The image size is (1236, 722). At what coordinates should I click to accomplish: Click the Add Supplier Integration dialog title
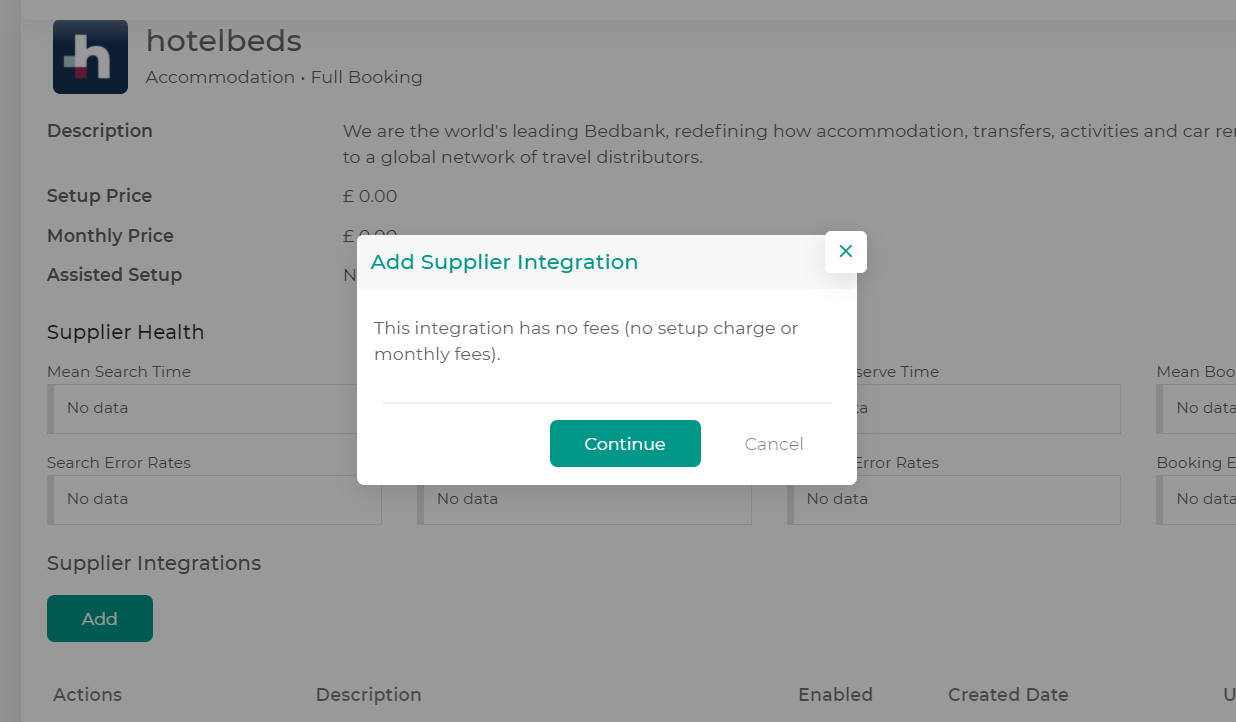pyautogui.click(x=504, y=262)
